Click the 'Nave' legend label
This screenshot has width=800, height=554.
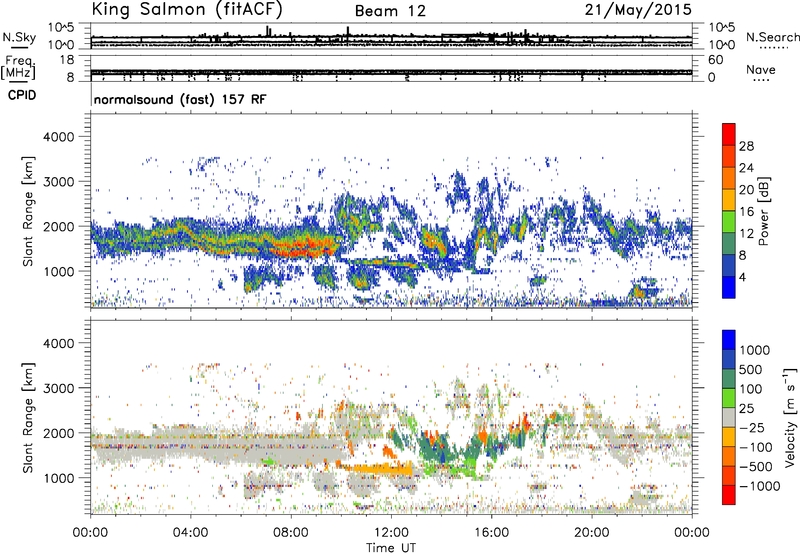(x=761, y=70)
